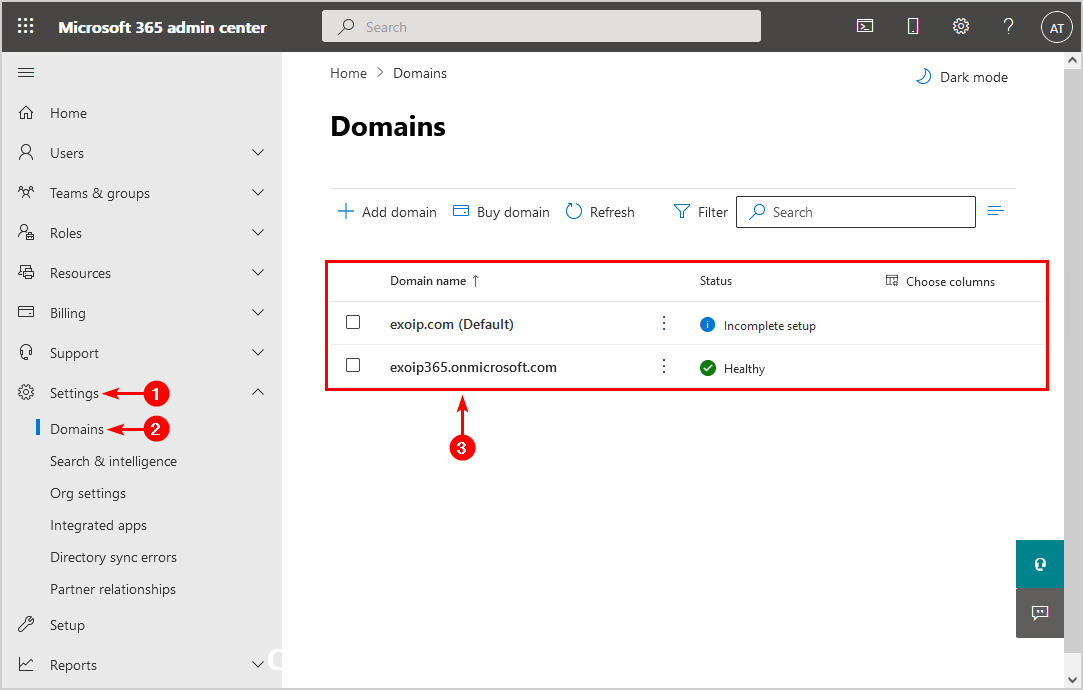Click the Healthy status text

point(744,369)
